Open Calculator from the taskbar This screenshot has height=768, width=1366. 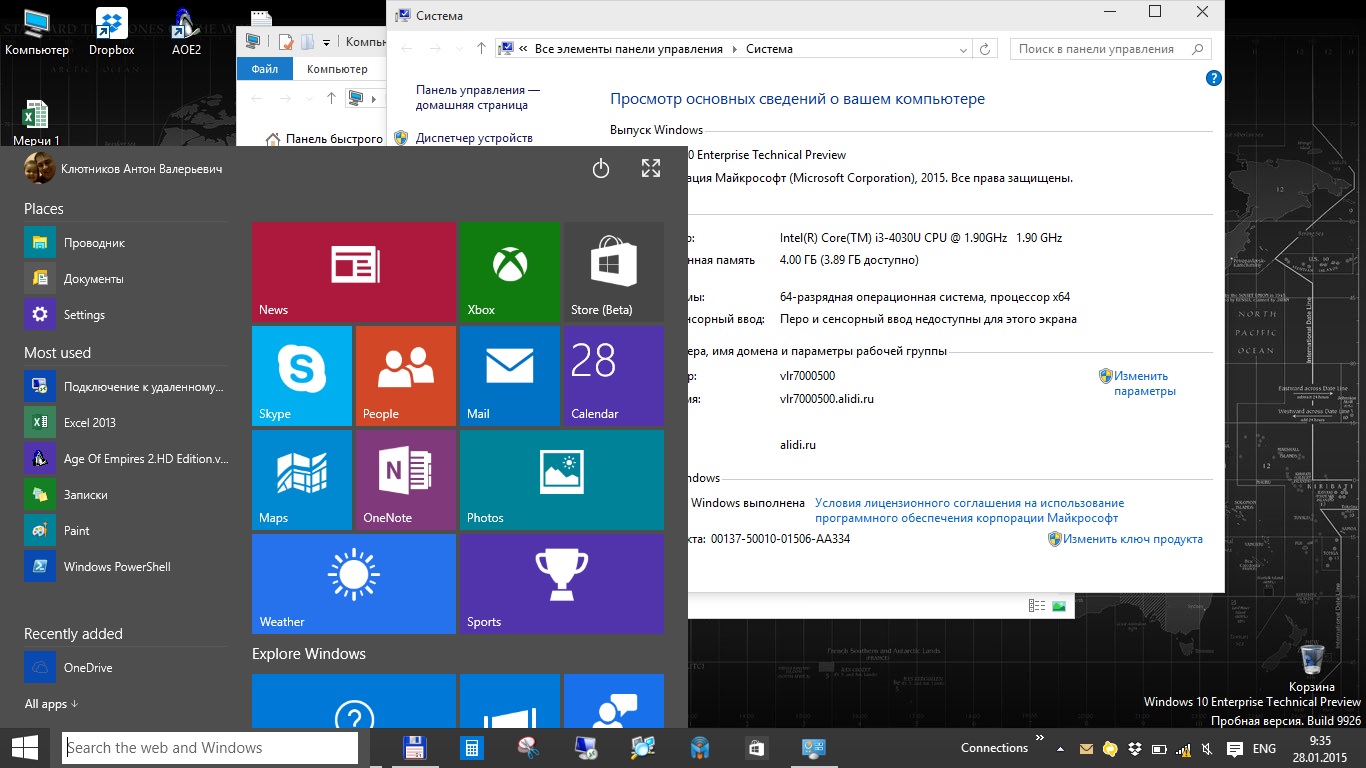[x=472, y=748]
